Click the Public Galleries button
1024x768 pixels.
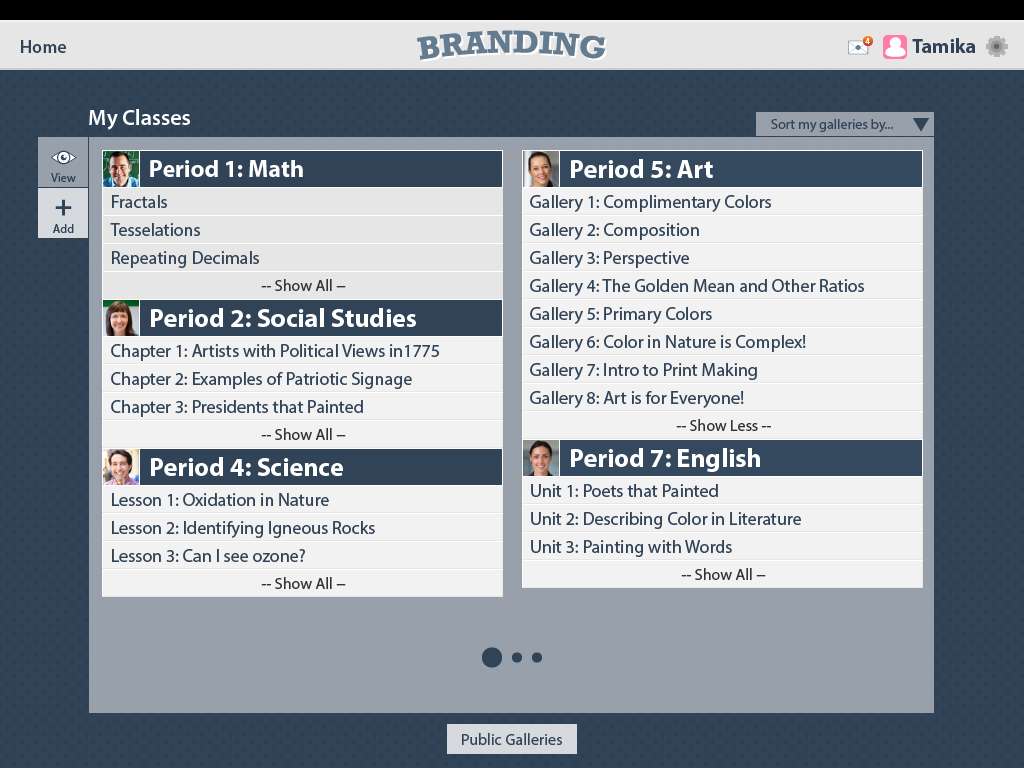click(512, 739)
